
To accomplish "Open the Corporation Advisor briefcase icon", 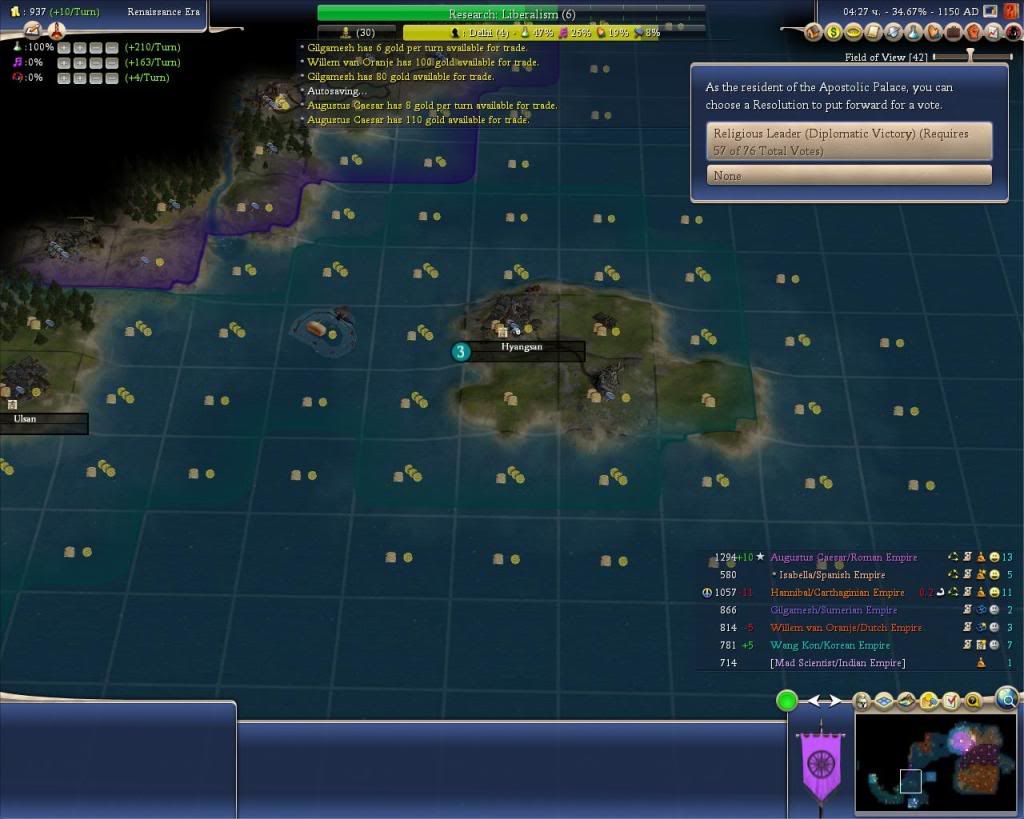I will [x=953, y=32].
